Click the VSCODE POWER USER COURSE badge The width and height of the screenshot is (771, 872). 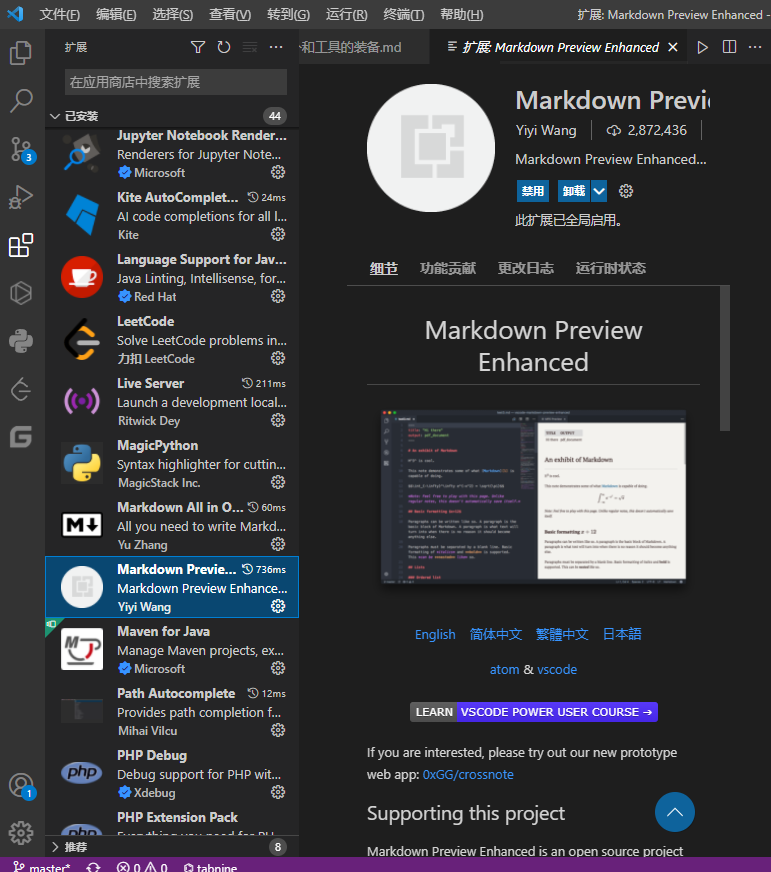(x=534, y=712)
